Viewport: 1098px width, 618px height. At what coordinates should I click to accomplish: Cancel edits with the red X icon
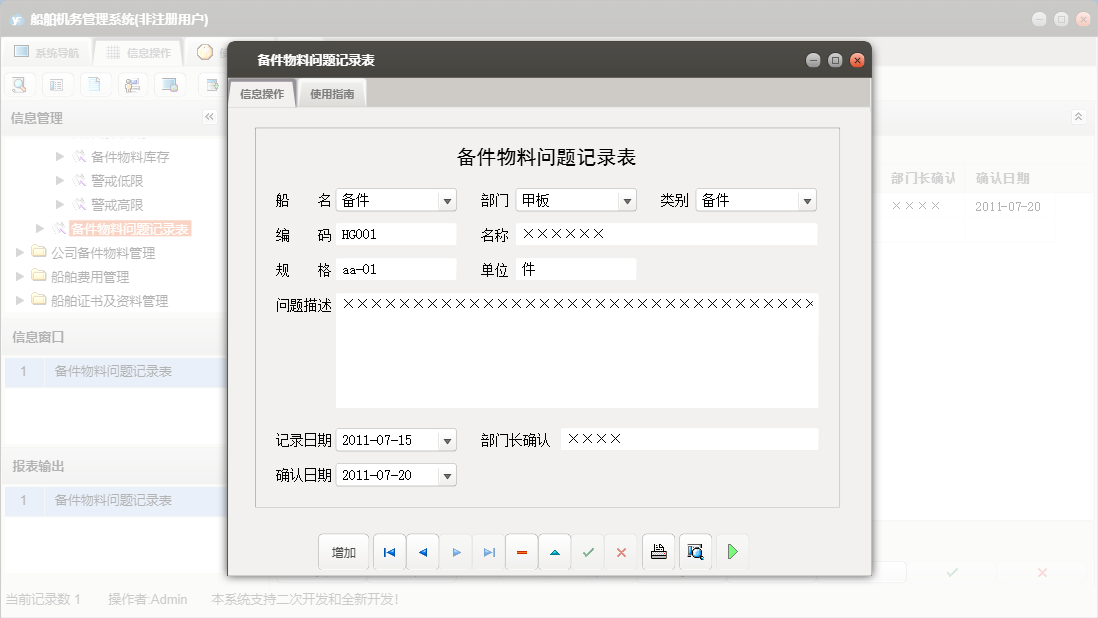click(621, 551)
